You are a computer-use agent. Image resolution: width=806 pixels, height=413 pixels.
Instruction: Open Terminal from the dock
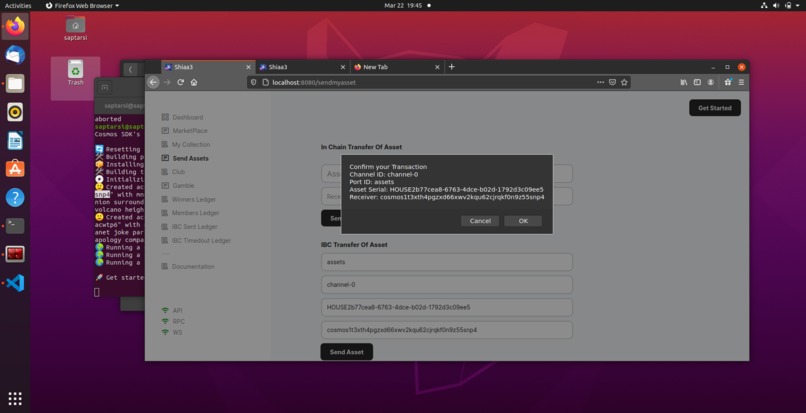(x=15, y=226)
